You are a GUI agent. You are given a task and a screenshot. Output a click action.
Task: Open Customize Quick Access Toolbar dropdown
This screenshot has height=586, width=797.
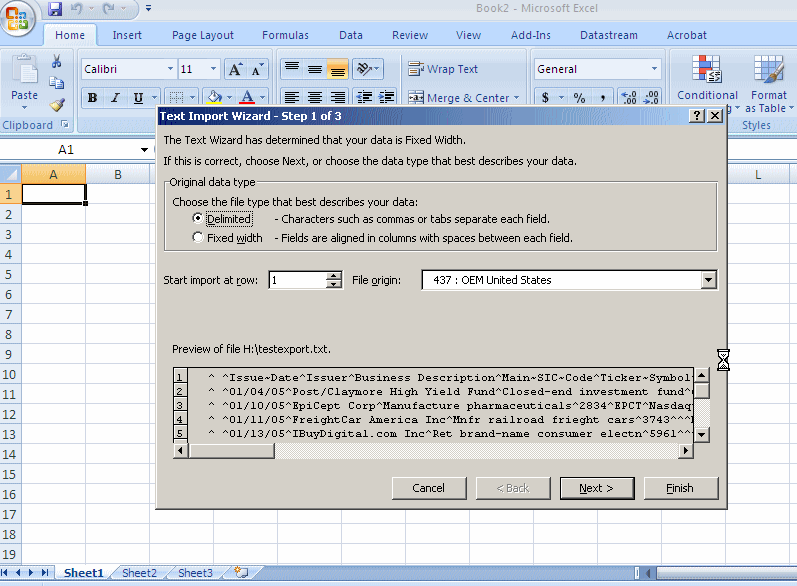(148, 9)
